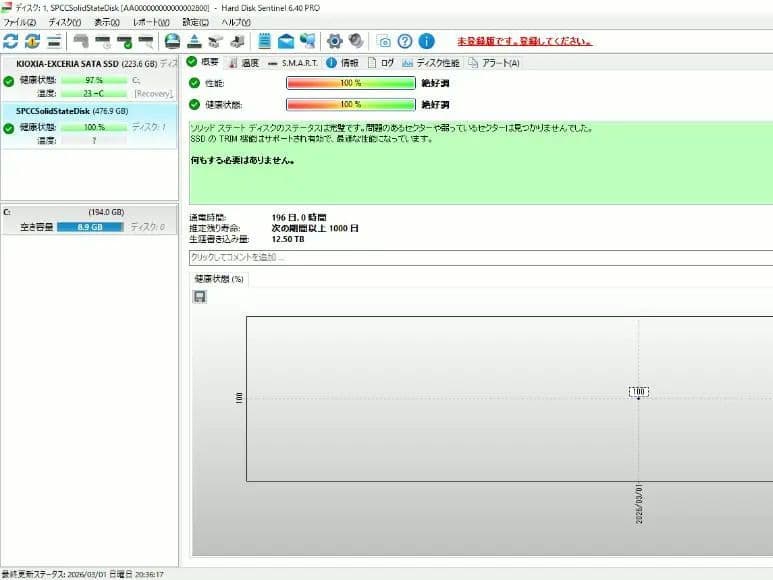
Task: Click the SPCC temperature ? bar
Action: [94, 140]
